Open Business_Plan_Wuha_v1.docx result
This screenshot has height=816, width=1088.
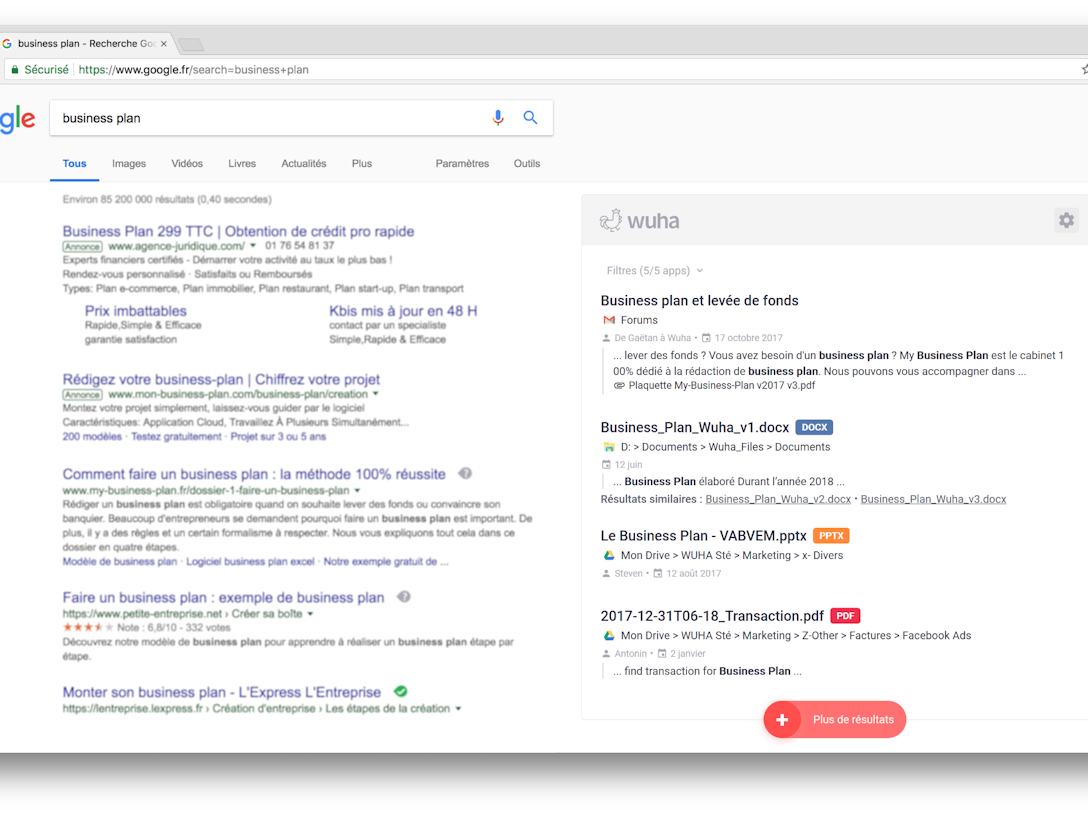click(x=695, y=427)
